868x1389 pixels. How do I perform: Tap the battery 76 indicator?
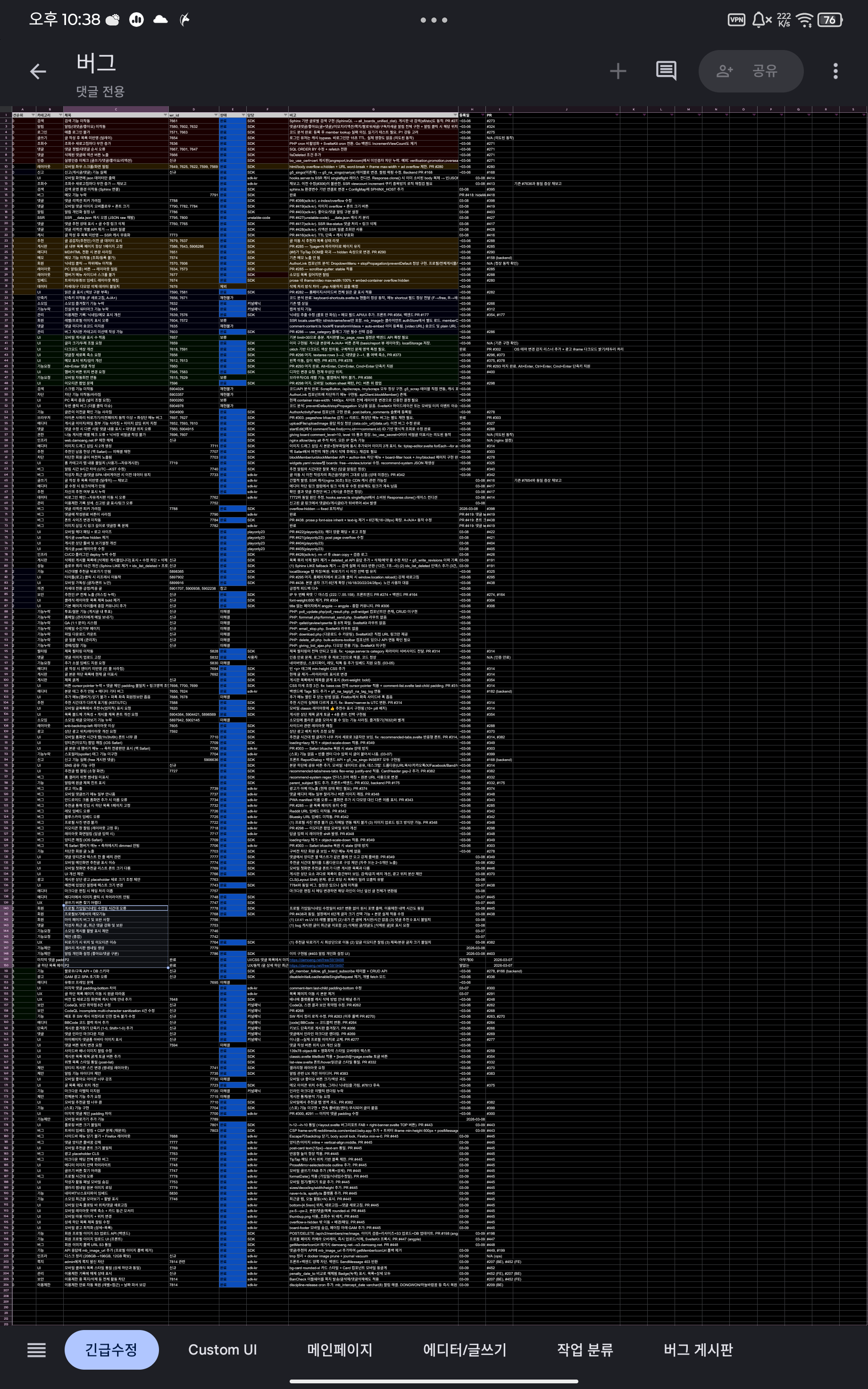coord(830,19)
